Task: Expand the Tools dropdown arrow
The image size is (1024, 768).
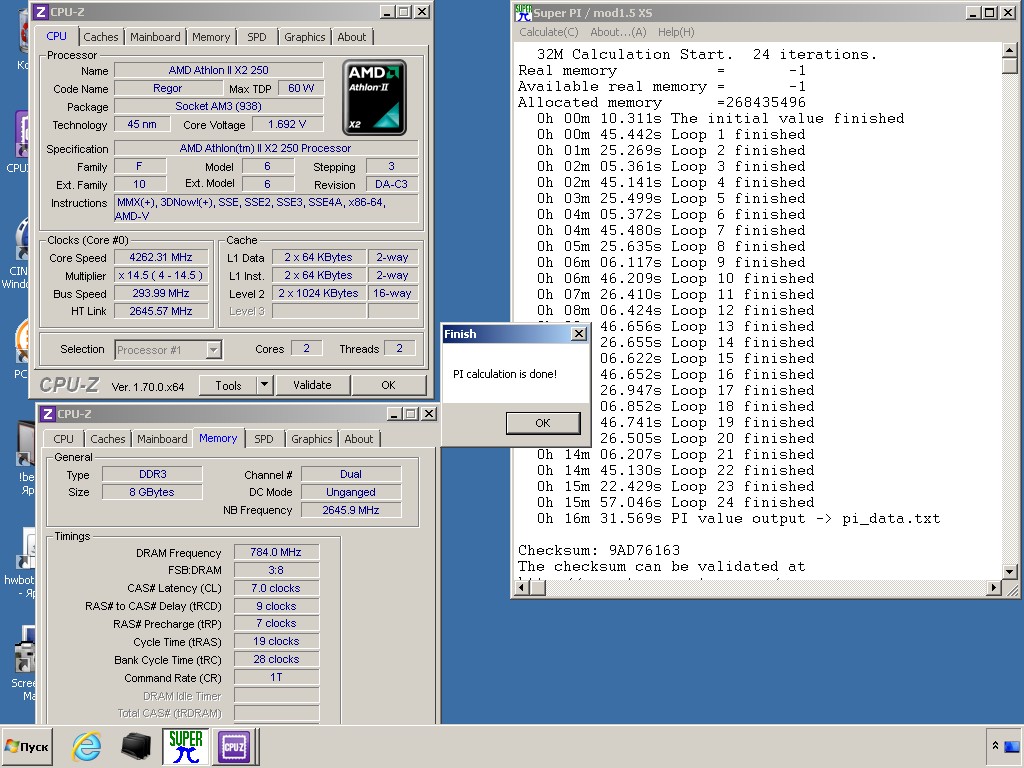Action: [x=264, y=385]
